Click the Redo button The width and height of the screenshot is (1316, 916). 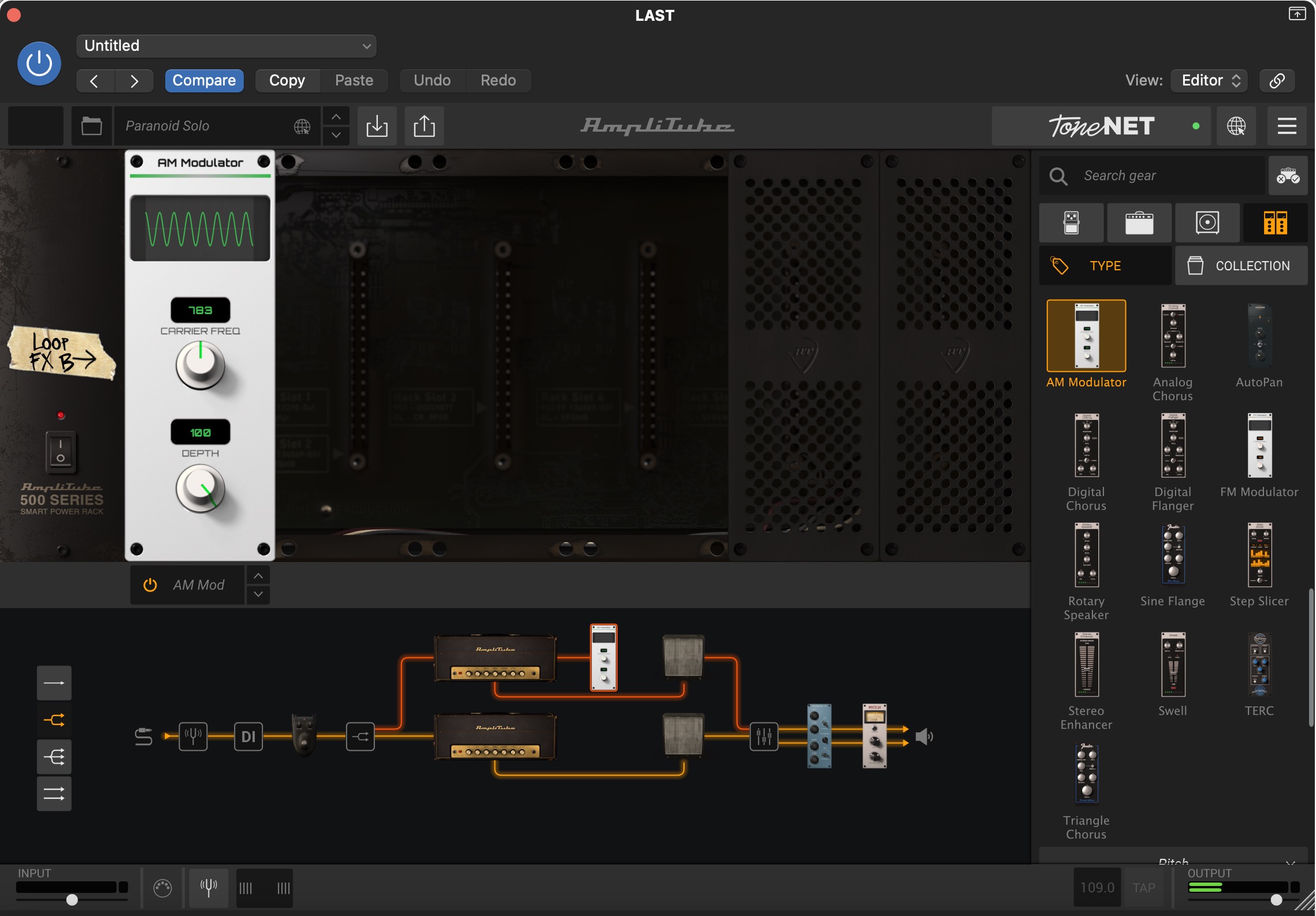[499, 81]
